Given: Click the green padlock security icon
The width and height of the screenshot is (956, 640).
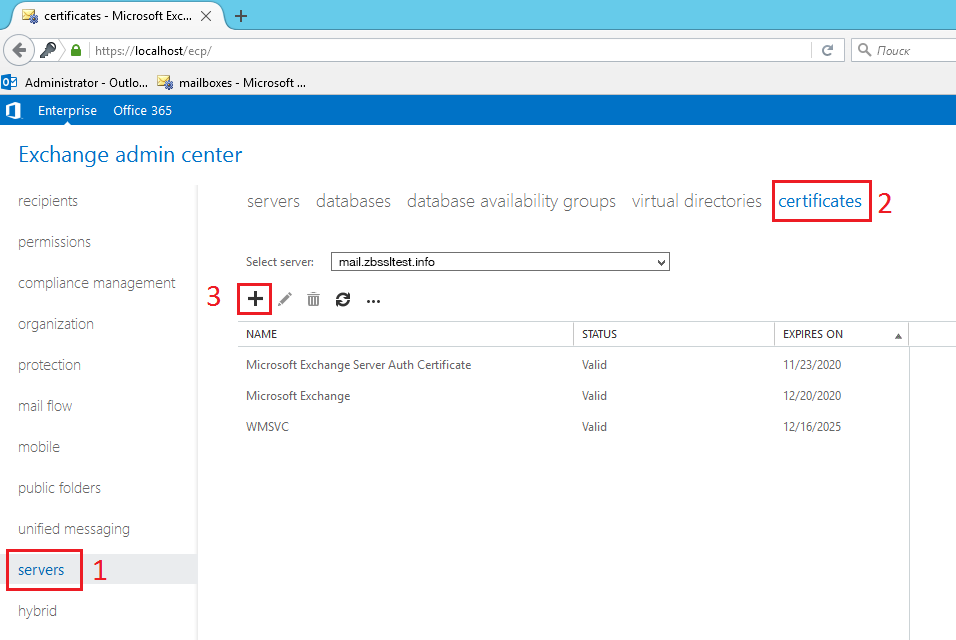Looking at the screenshot, I should click(x=75, y=50).
